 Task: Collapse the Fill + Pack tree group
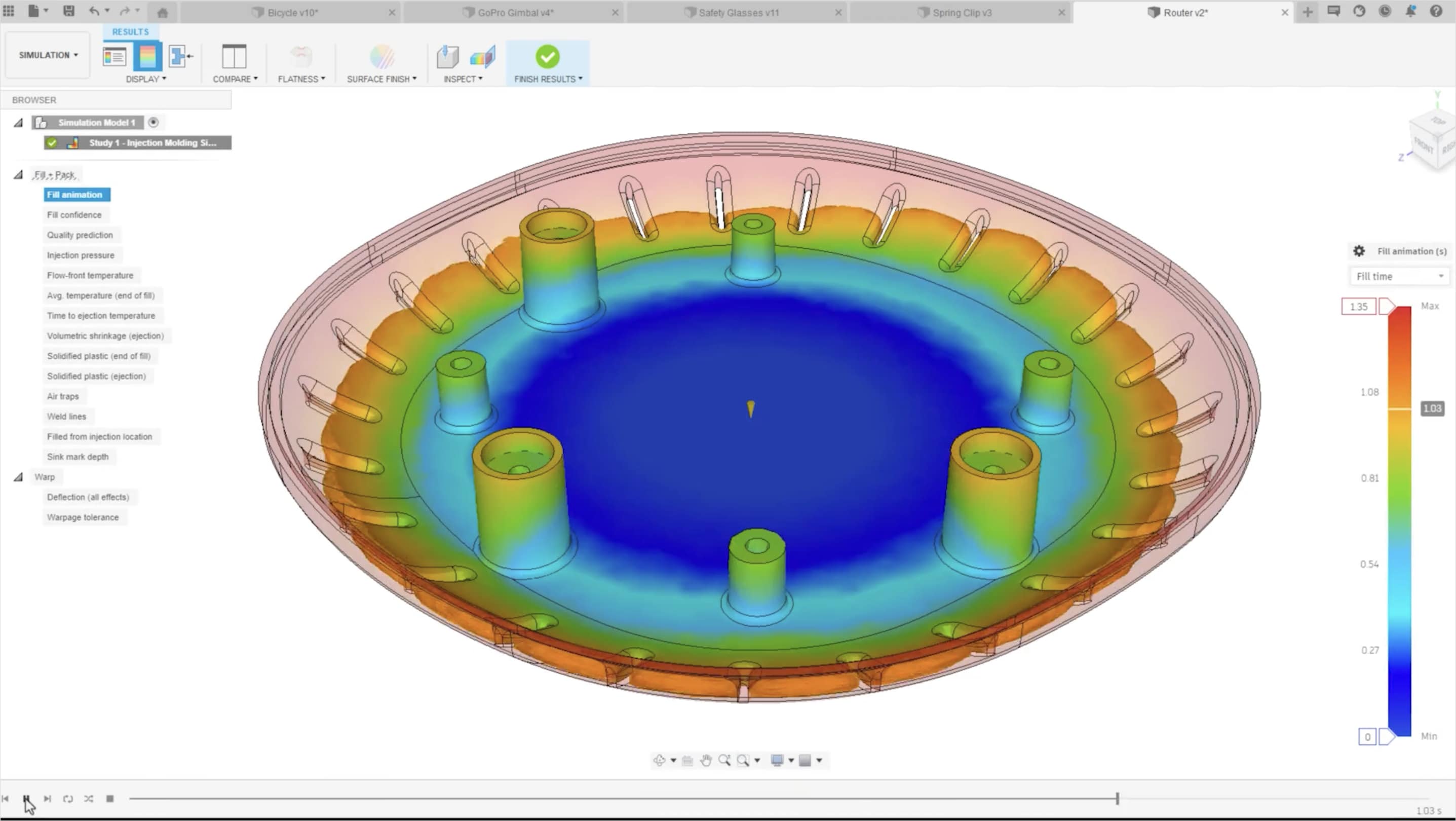click(x=18, y=175)
